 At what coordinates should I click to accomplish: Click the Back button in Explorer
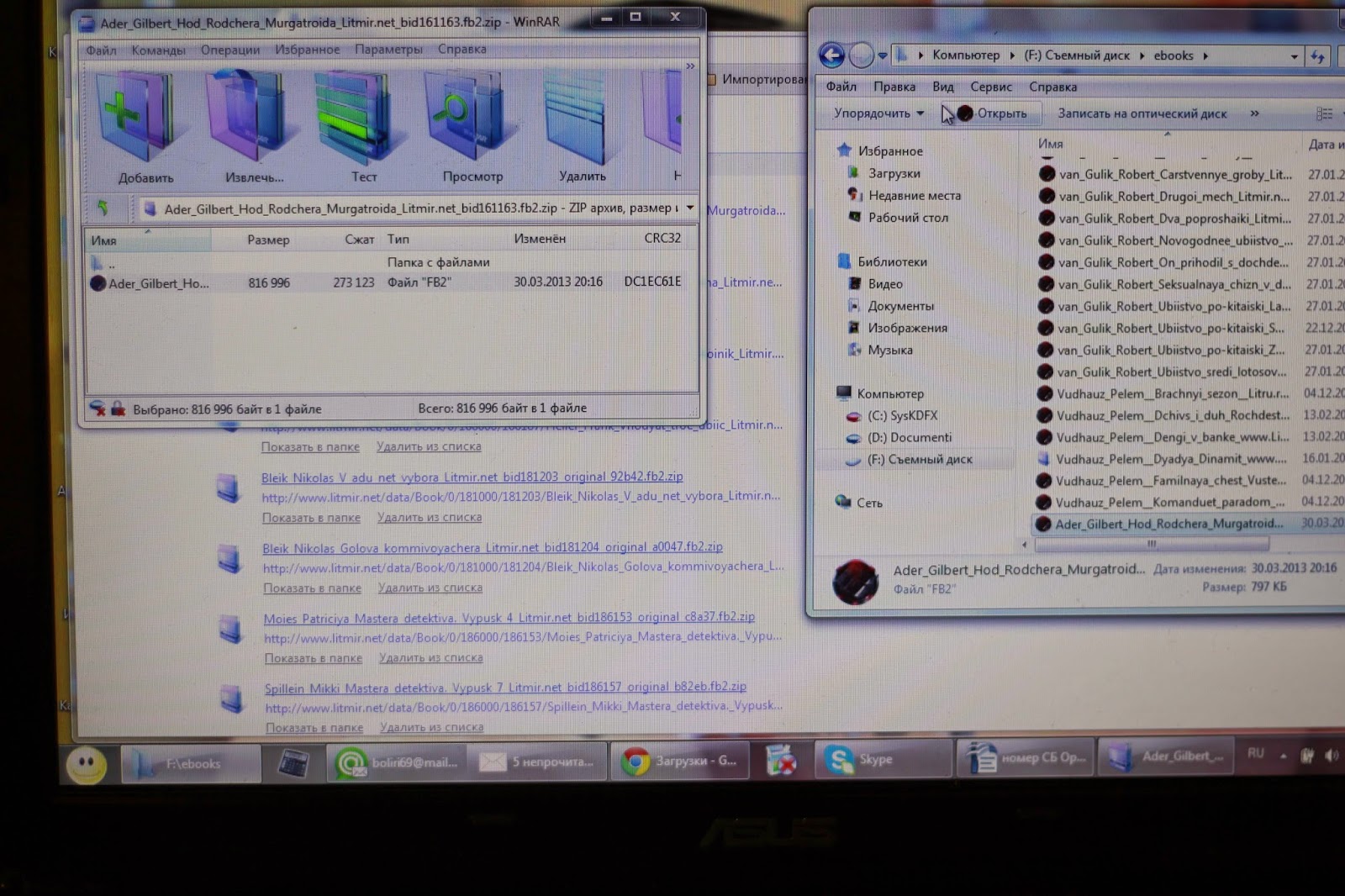pos(831,55)
